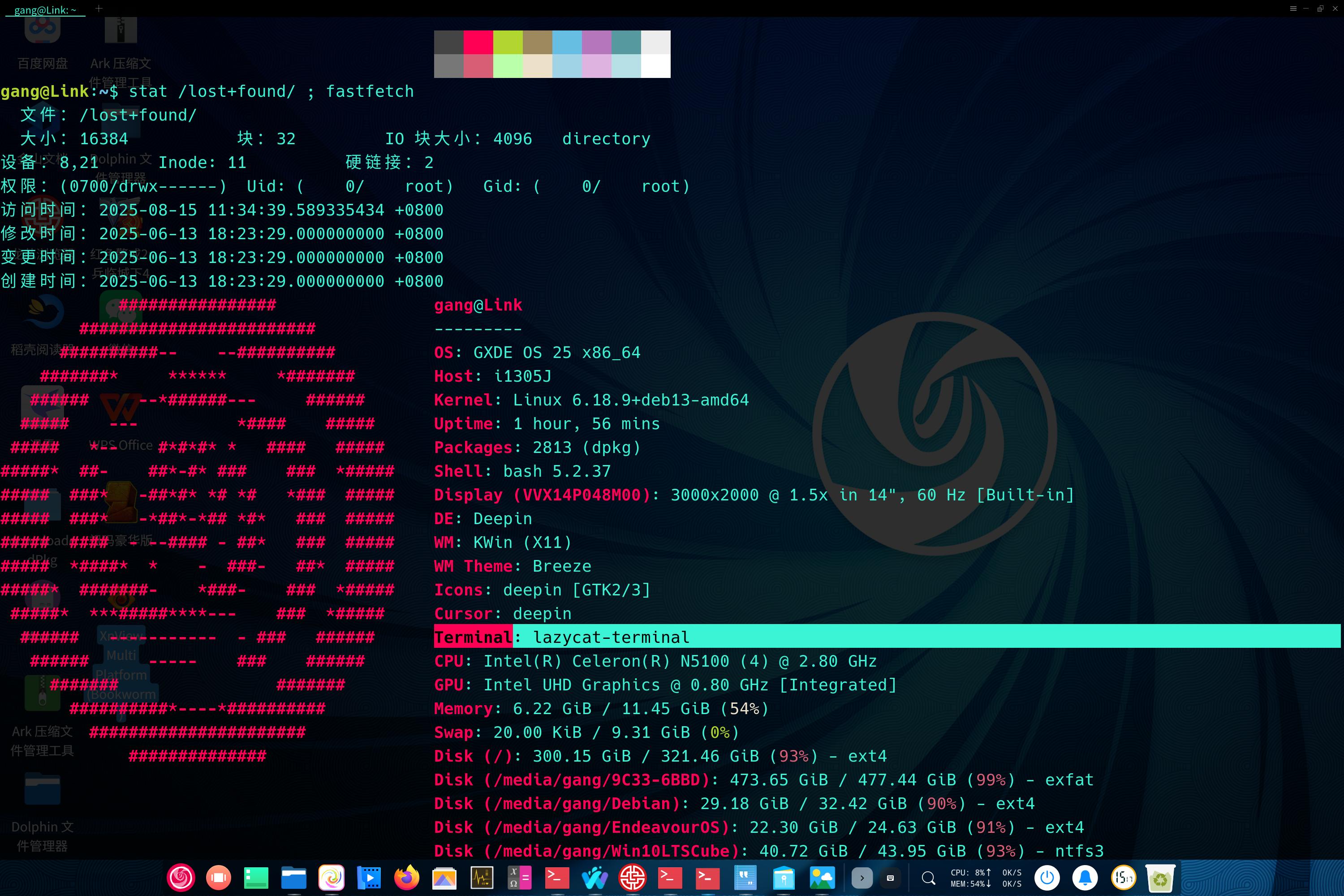Open the trash bin in the dock
1344x896 pixels.
tap(1161, 878)
